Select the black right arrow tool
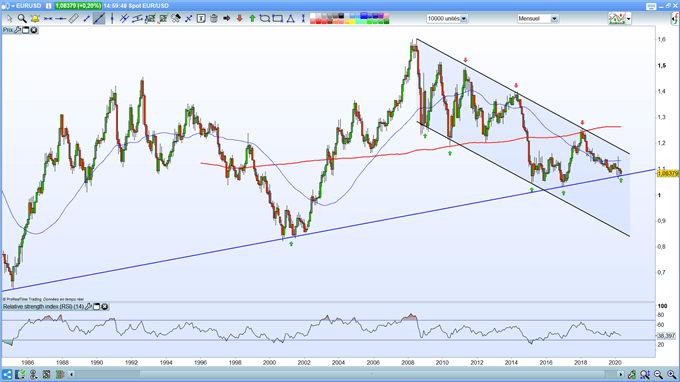This screenshot has width=680, height=382. [226, 19]
